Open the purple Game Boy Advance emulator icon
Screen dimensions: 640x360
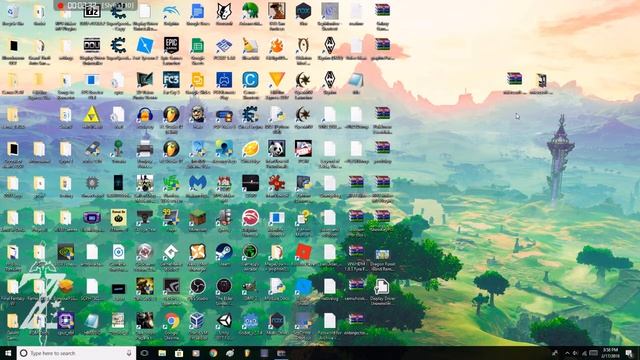(92, 218)
